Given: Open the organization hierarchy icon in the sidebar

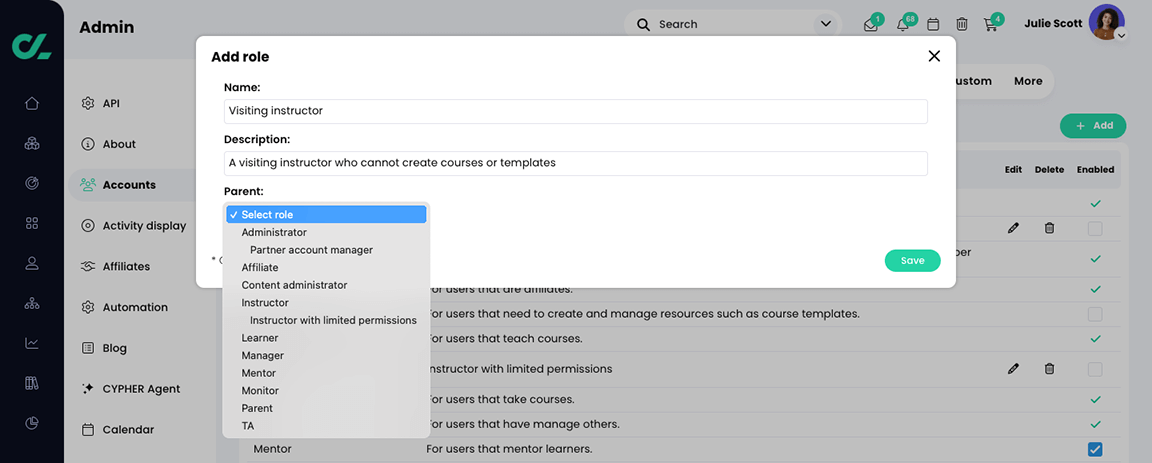Looking at the screenshot, I should click(x=32, y=303).
